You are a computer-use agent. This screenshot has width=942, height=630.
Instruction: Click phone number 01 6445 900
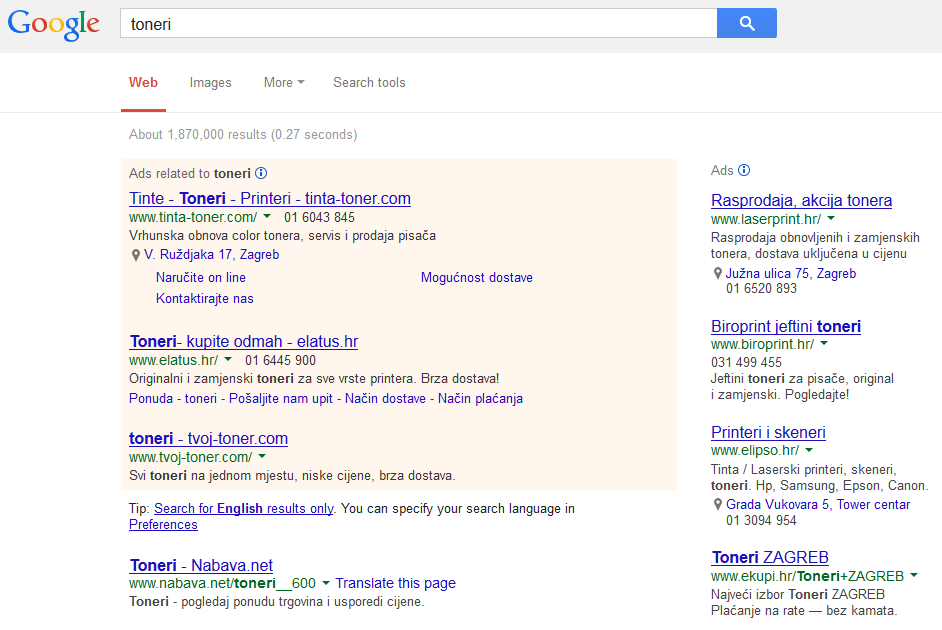click(280, 360)
